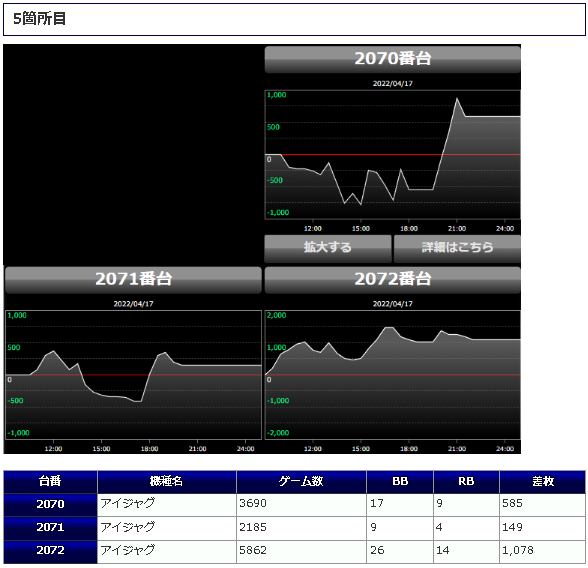Select the 2072番台 header bar
588x568 pixels.
pyautogui.click(x=392, y=280)
